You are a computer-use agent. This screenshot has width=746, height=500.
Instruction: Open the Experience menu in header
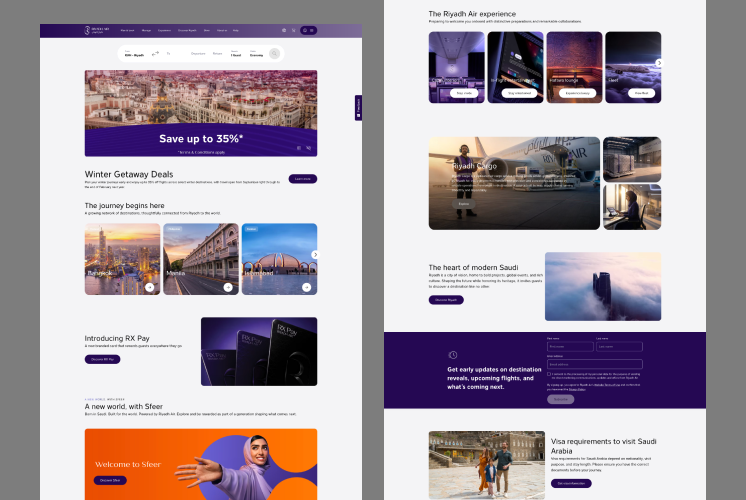164,30
